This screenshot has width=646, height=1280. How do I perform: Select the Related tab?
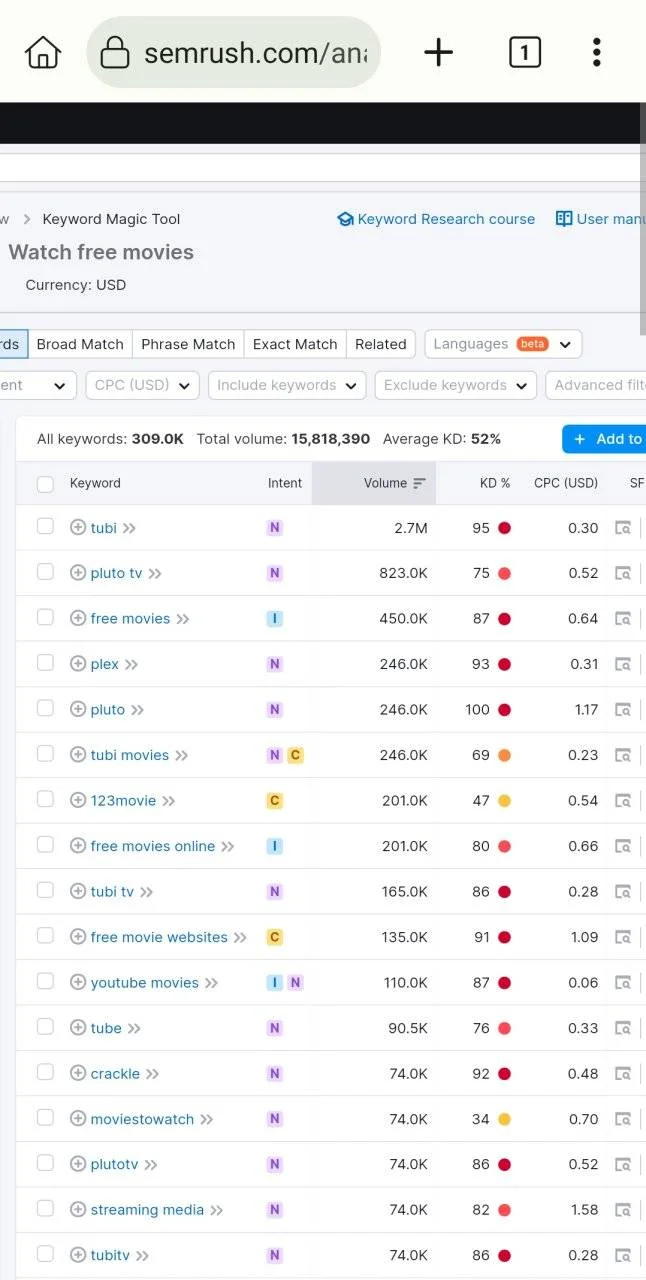381,344
